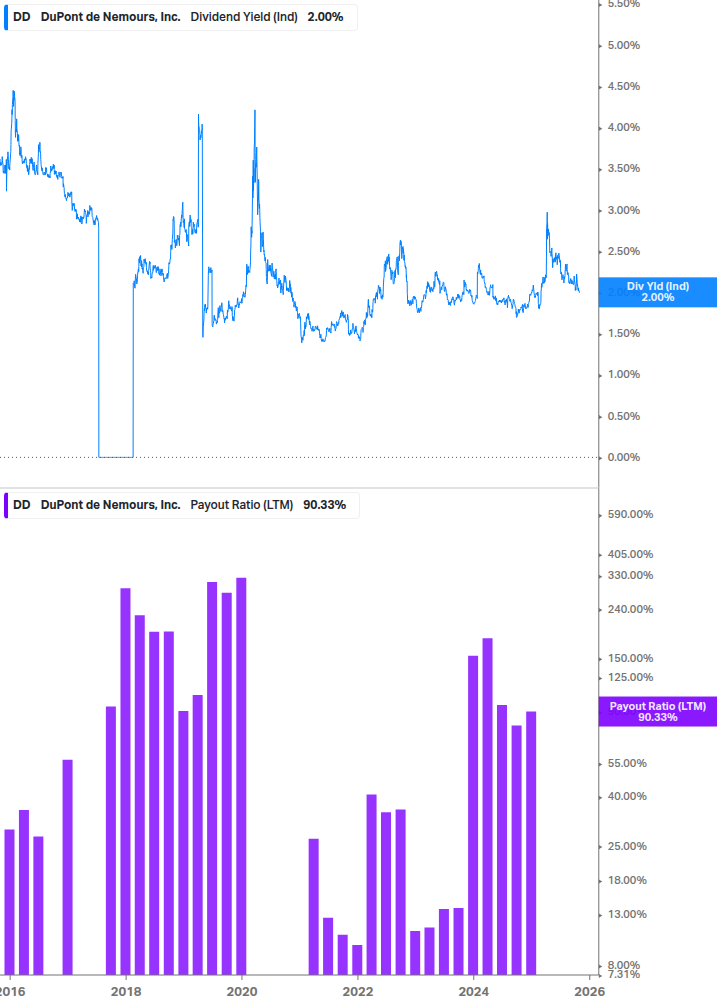
Task: Click the divider between the two chart panes
Action: [300, 488]
